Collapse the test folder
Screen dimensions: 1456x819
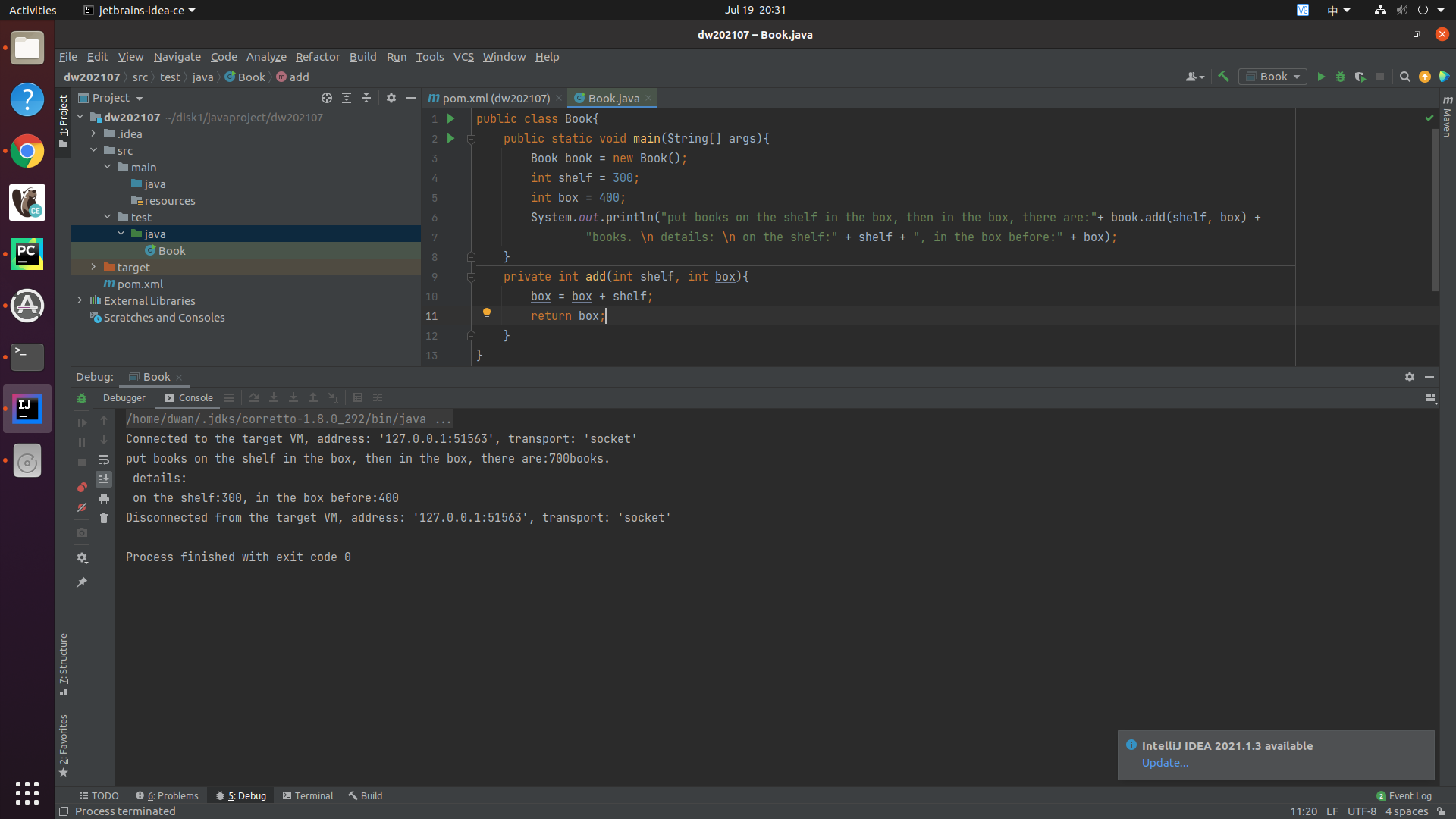coord(107,217)
